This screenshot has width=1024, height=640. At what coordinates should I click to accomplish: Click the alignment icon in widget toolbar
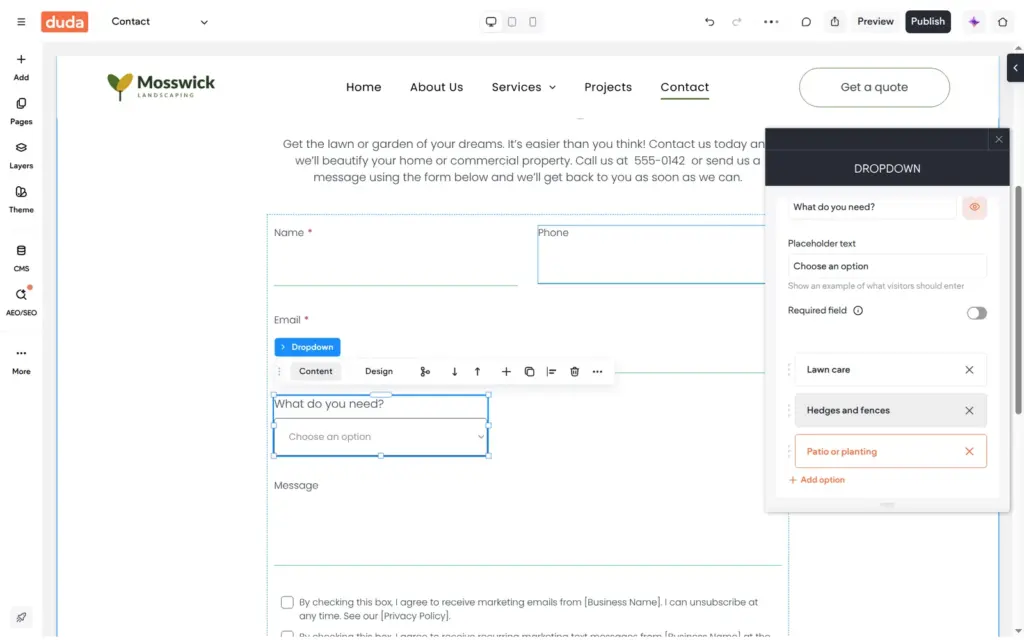552,372
